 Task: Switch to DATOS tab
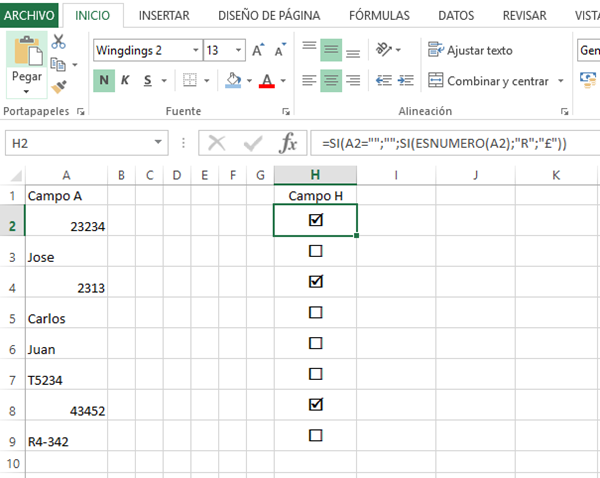[x=456, y=15]
